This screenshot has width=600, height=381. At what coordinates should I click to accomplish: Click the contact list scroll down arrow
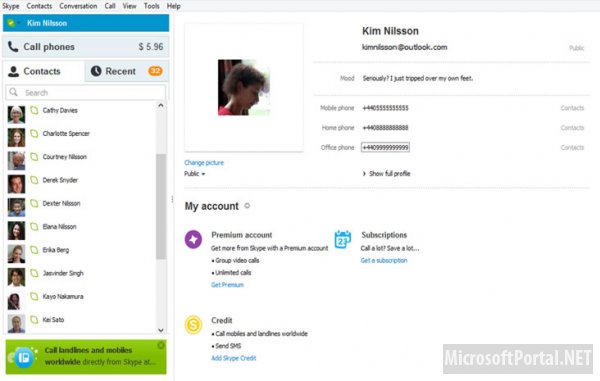tap(161, 330)
